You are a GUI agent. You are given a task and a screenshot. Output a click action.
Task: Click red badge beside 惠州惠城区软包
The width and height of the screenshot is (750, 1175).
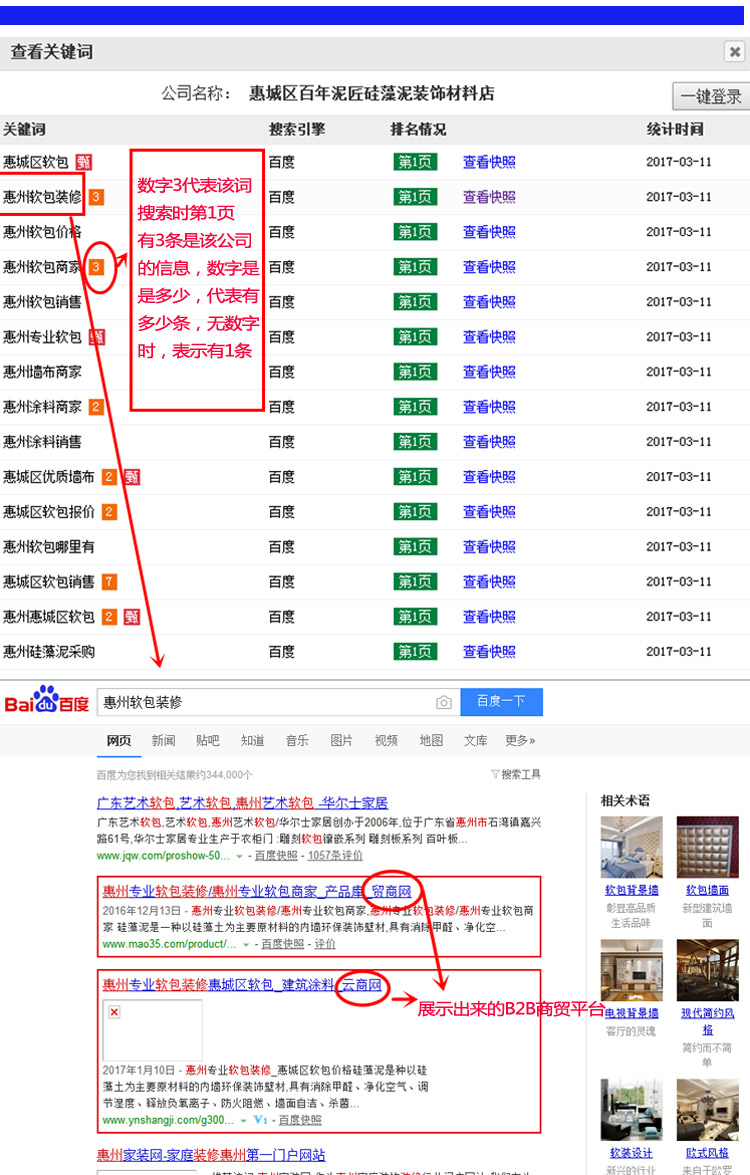[132, 617]
